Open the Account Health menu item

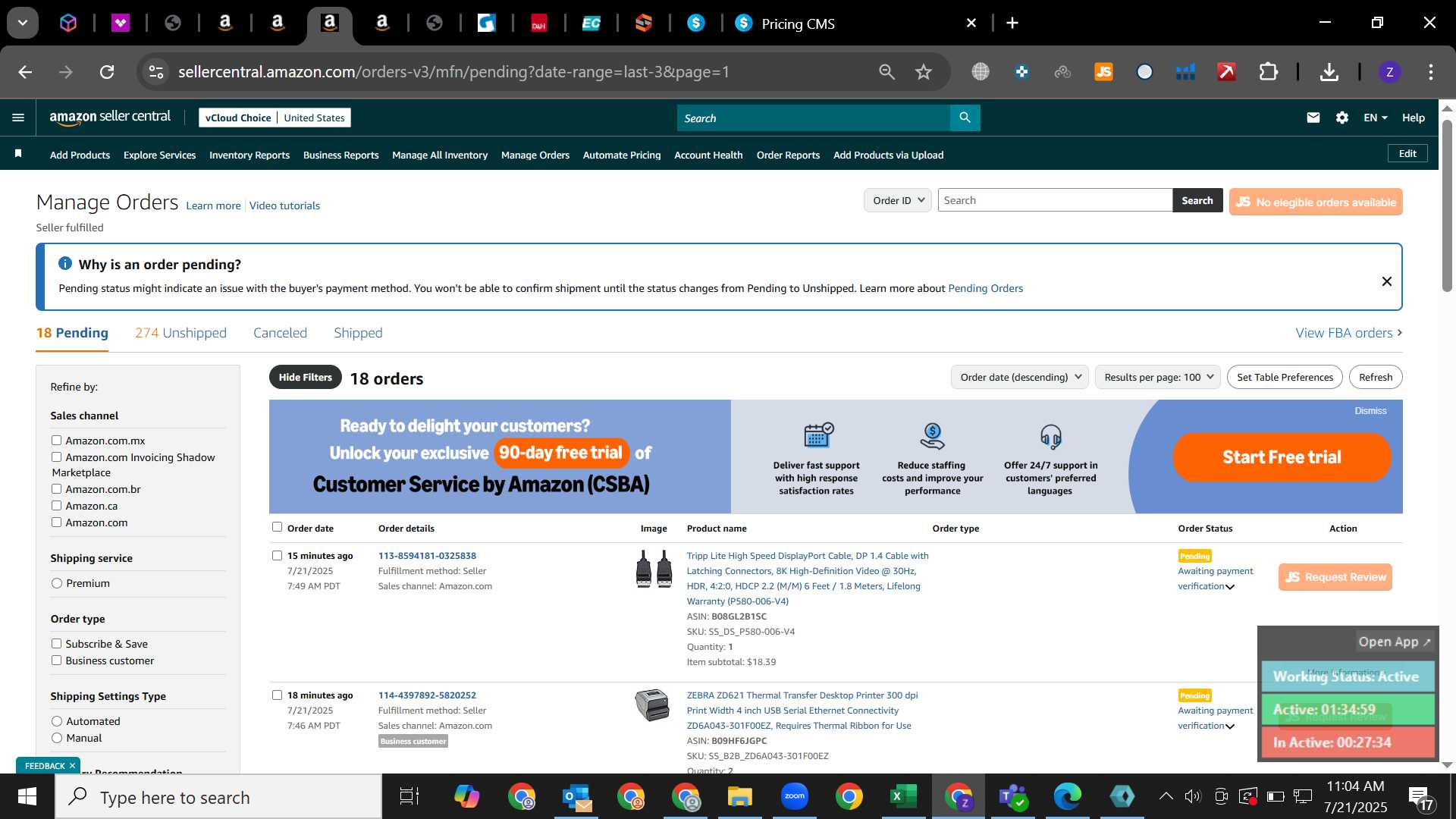[708, 155]
